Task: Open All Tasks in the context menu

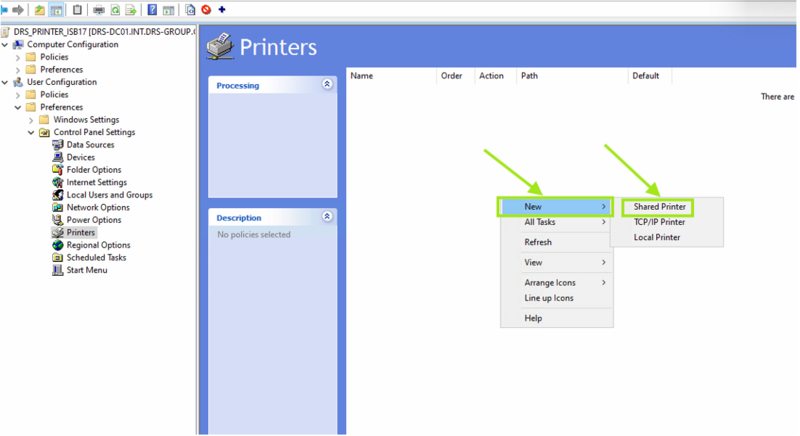Action: (x=540, y=222)
